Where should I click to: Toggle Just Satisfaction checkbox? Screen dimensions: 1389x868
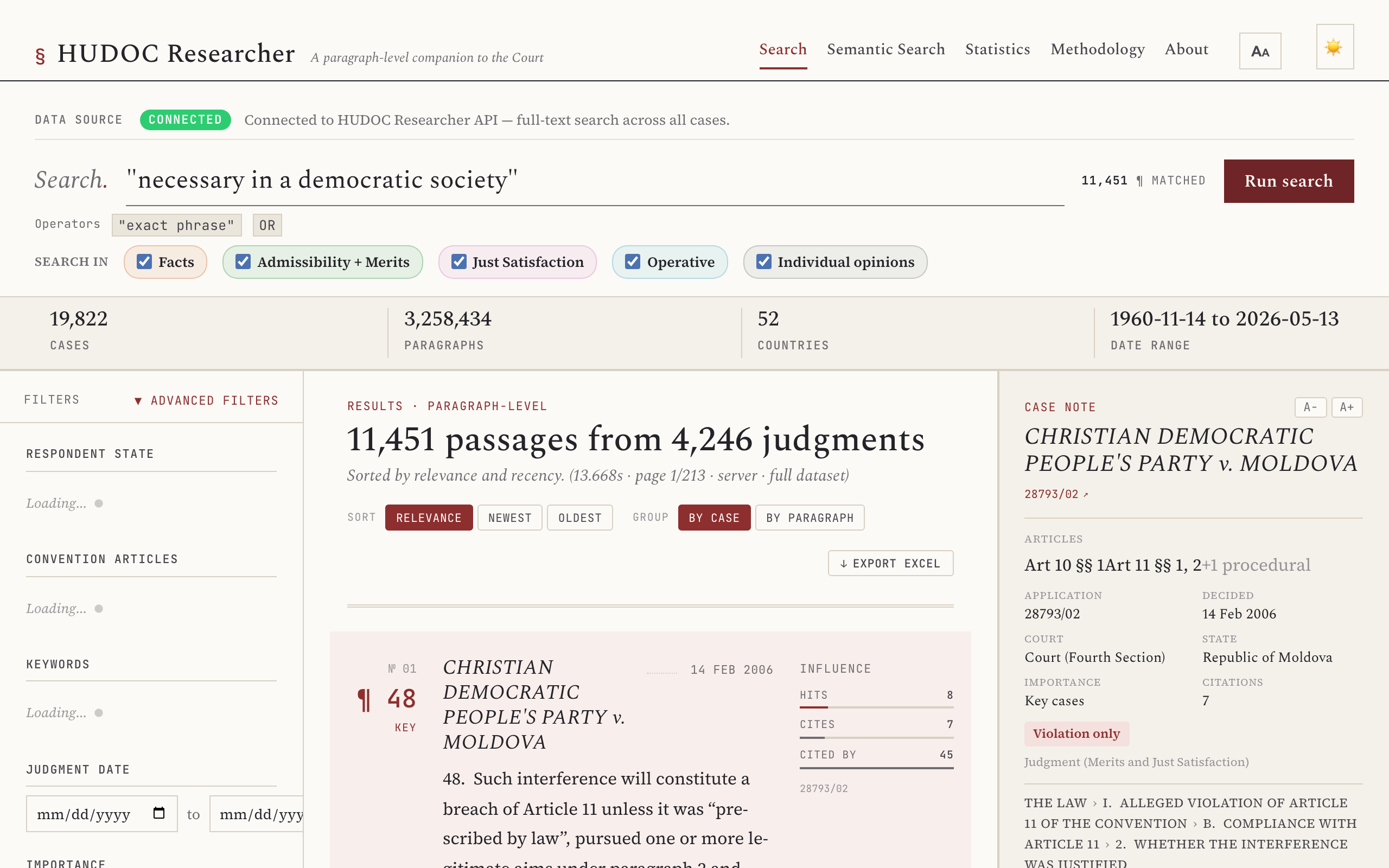tap(458, 262)
